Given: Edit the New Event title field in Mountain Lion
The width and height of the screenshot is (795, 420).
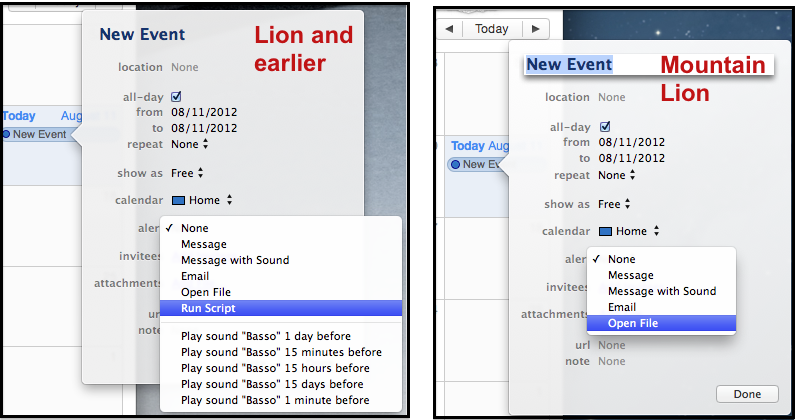Looking at the screenshot, I should [x=648, y=64].
